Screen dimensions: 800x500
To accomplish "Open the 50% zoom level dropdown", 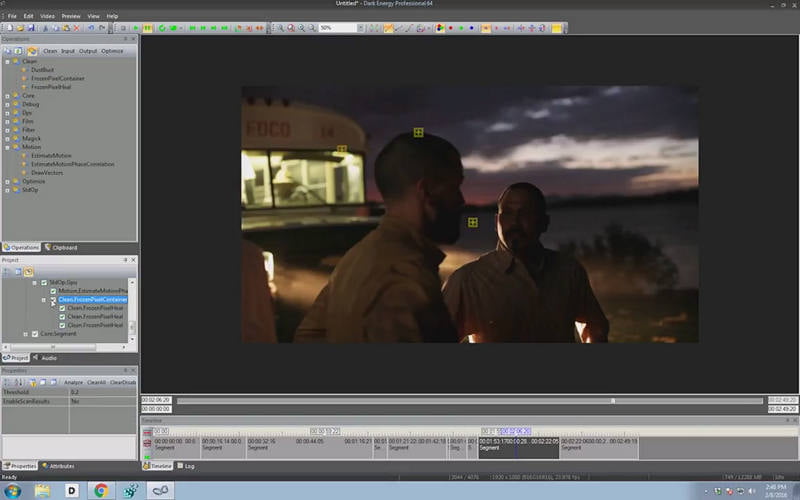I will [362, 28].
